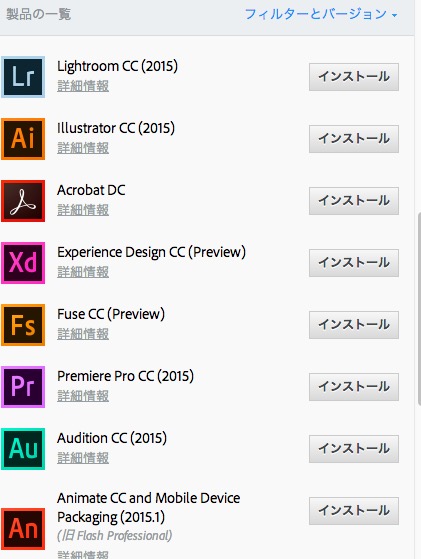Click the Animate CC An icon
Viewport: 421px width, 559px height.
coord(23,529)
